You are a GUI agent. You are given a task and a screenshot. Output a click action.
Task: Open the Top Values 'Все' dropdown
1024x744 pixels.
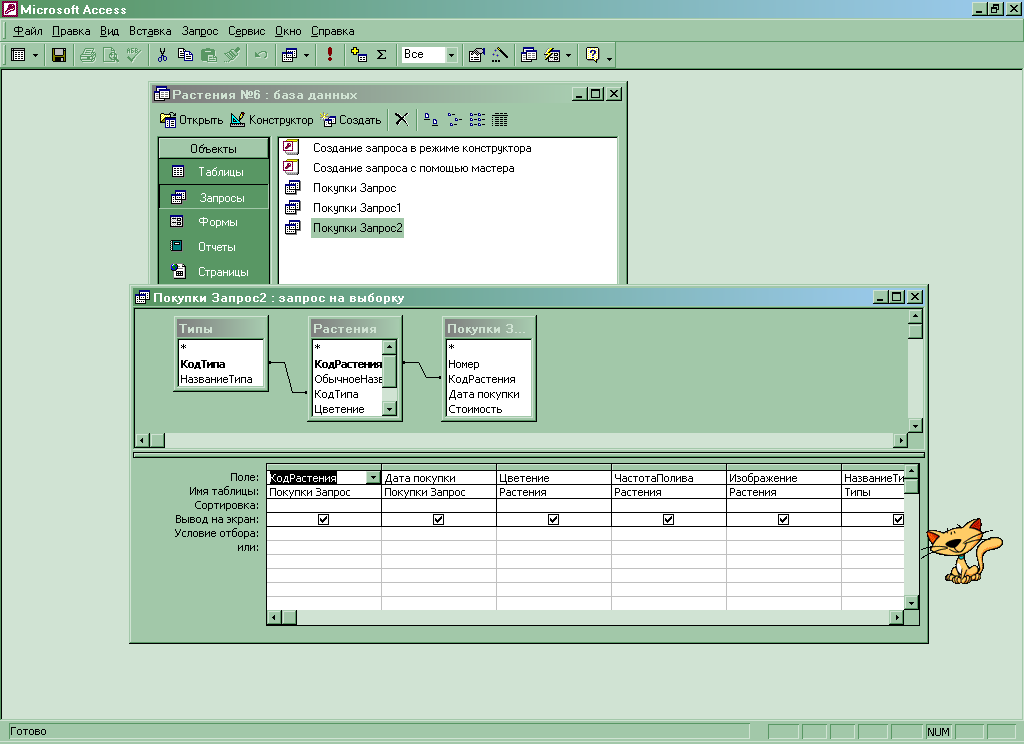tap(451, 55)
